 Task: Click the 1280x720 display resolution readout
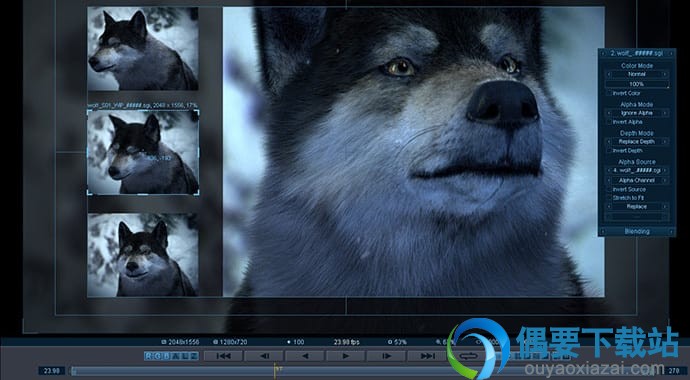coord(230,342)
